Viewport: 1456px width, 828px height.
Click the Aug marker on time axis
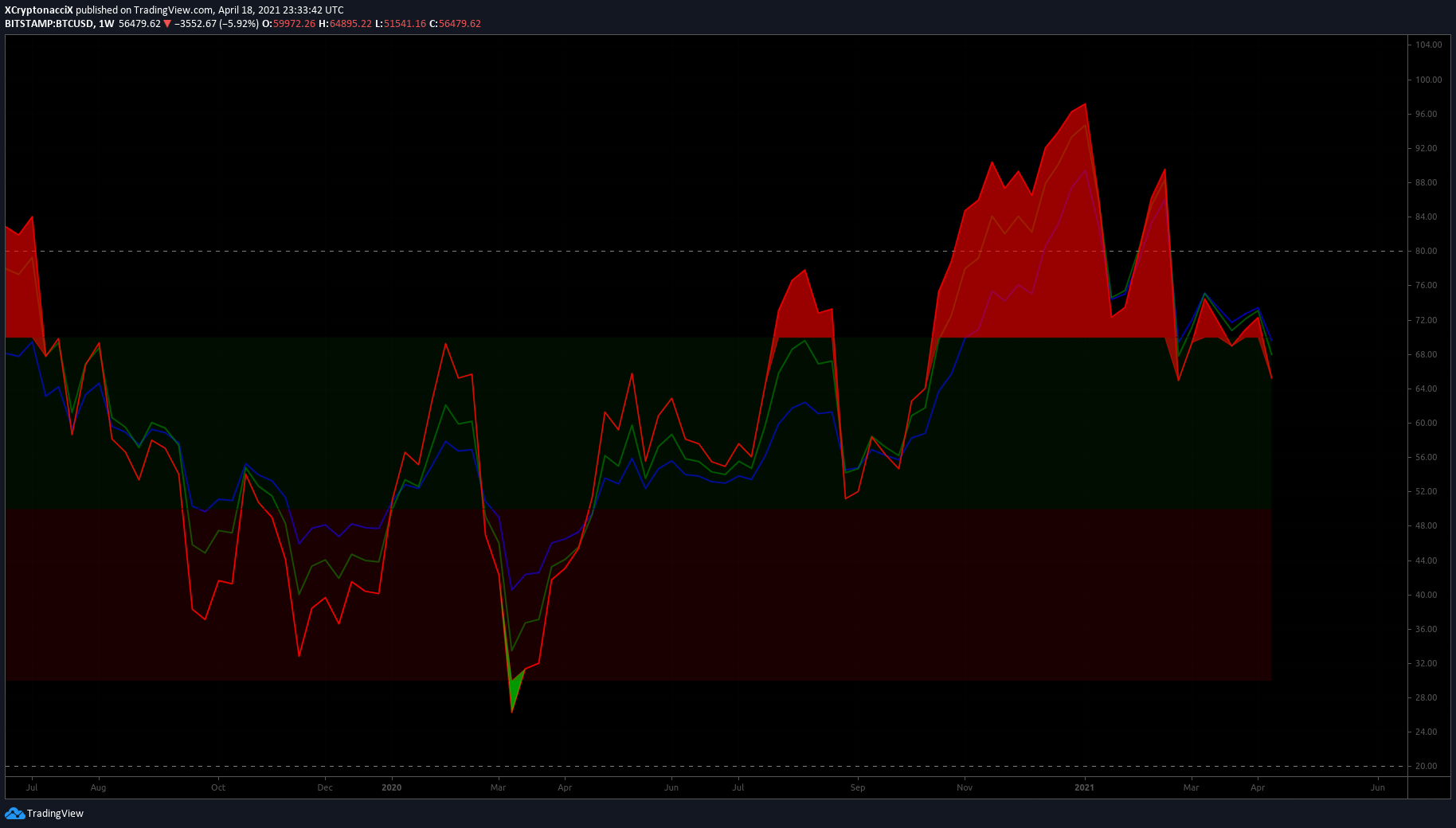pyautogui.click(x=98, y=787)
